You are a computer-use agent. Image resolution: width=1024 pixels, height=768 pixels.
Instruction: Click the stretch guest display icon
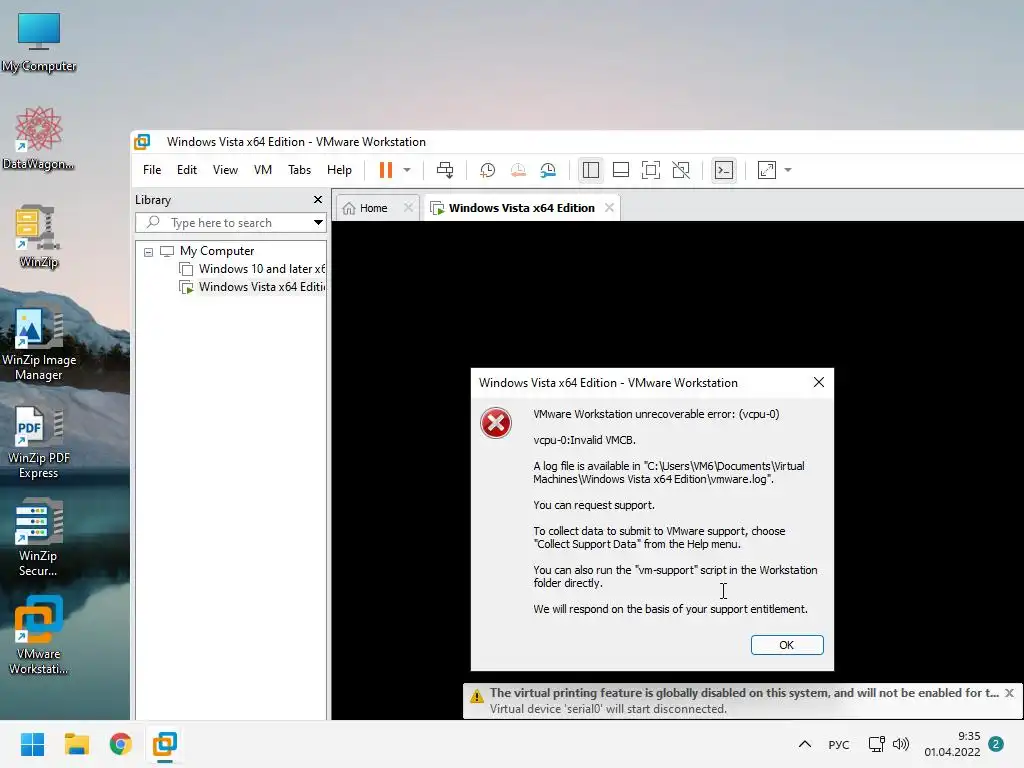[x=767, y=170]
